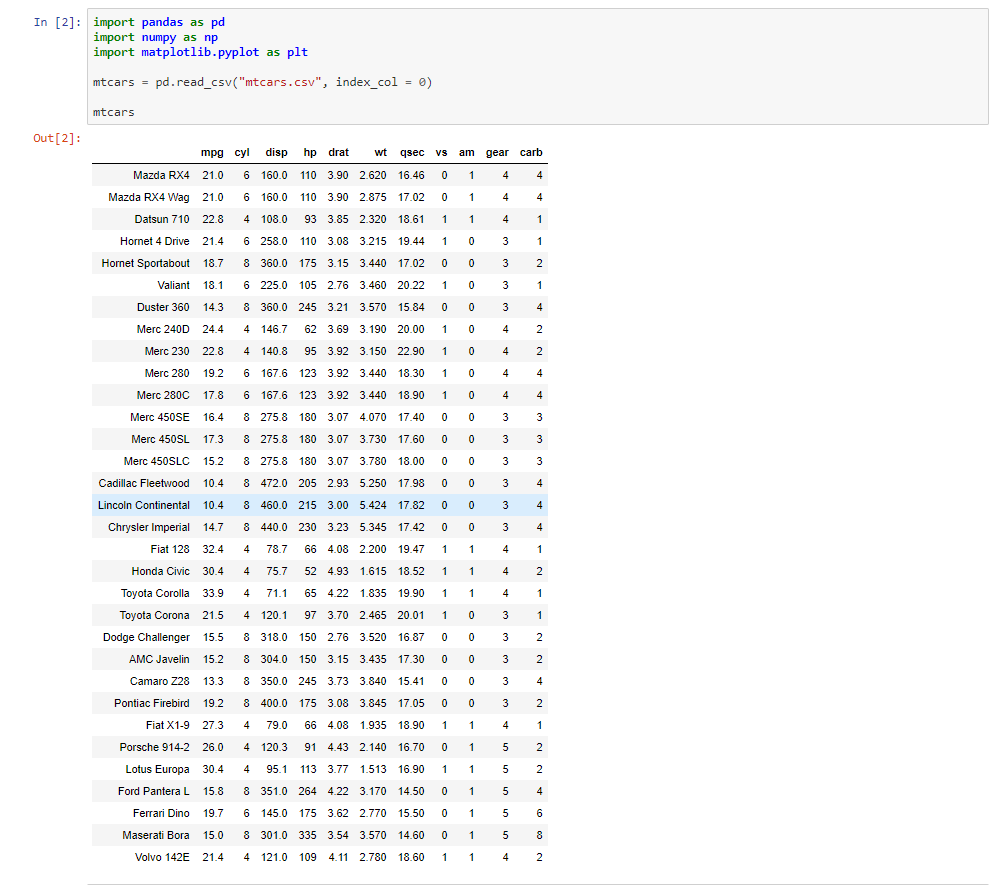Select the Merc 450SE row label
The width and height of the screenshot is (1003, 885).
tap(160, 417)
